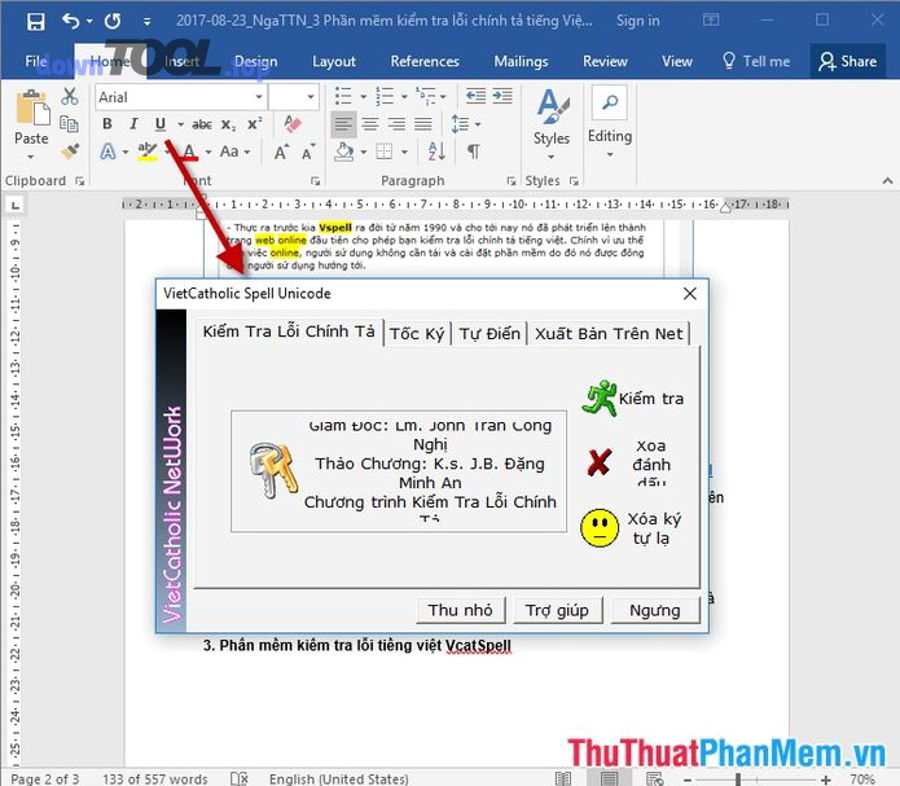Toggle Underline formatting

160,124
